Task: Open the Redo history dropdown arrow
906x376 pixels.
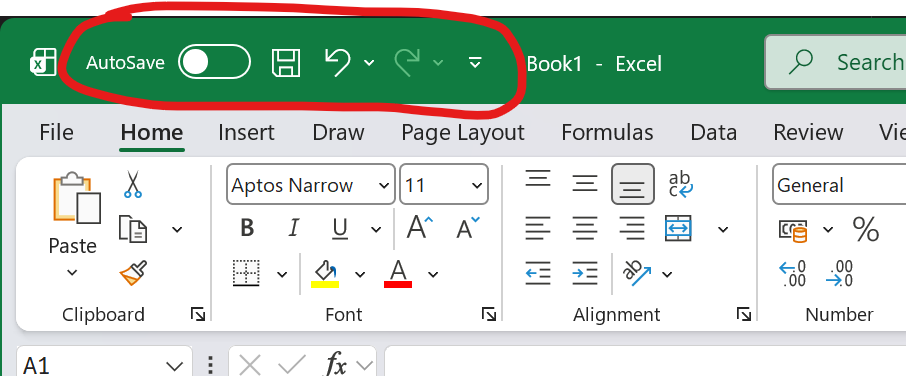Action: pyautogui.click(x=439, y=62)
